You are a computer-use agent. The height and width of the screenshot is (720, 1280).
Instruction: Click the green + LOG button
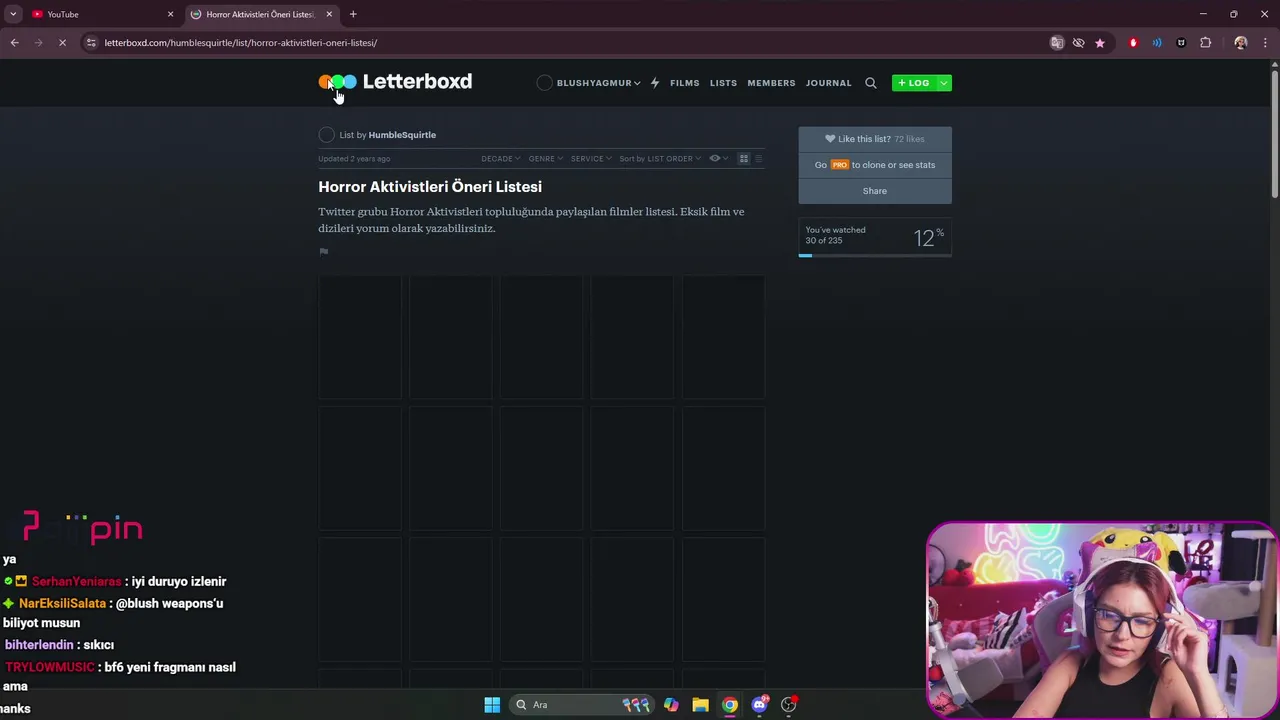pyautogui.click(x=914, y=83)
